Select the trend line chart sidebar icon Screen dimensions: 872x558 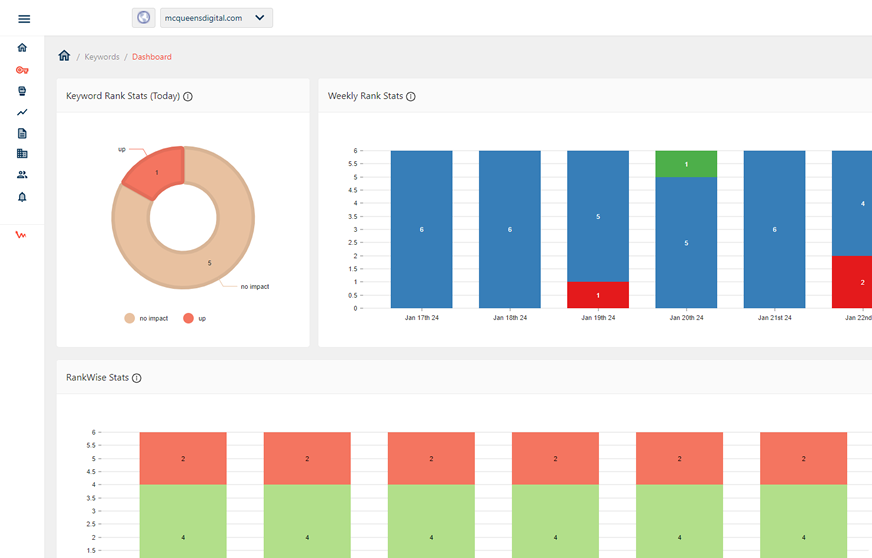22,112
